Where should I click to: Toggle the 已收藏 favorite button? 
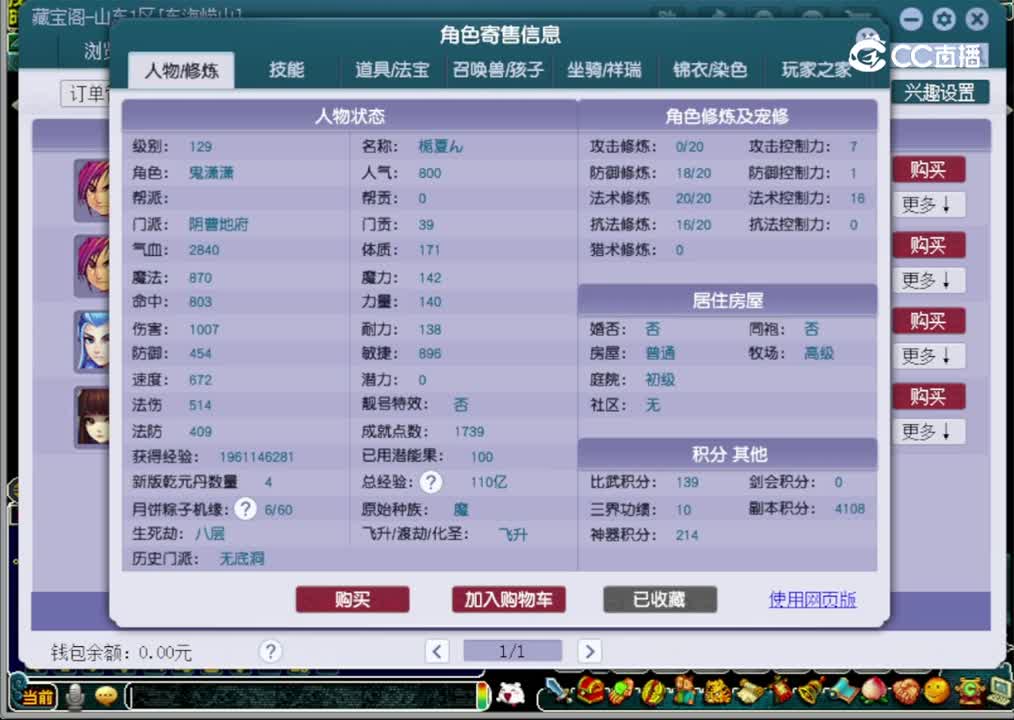pyautogui.click(x=659, y=600)
